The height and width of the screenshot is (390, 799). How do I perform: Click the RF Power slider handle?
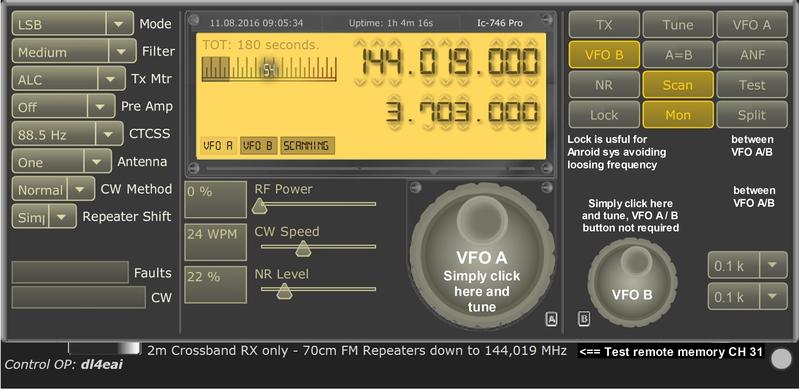point(259,205)
